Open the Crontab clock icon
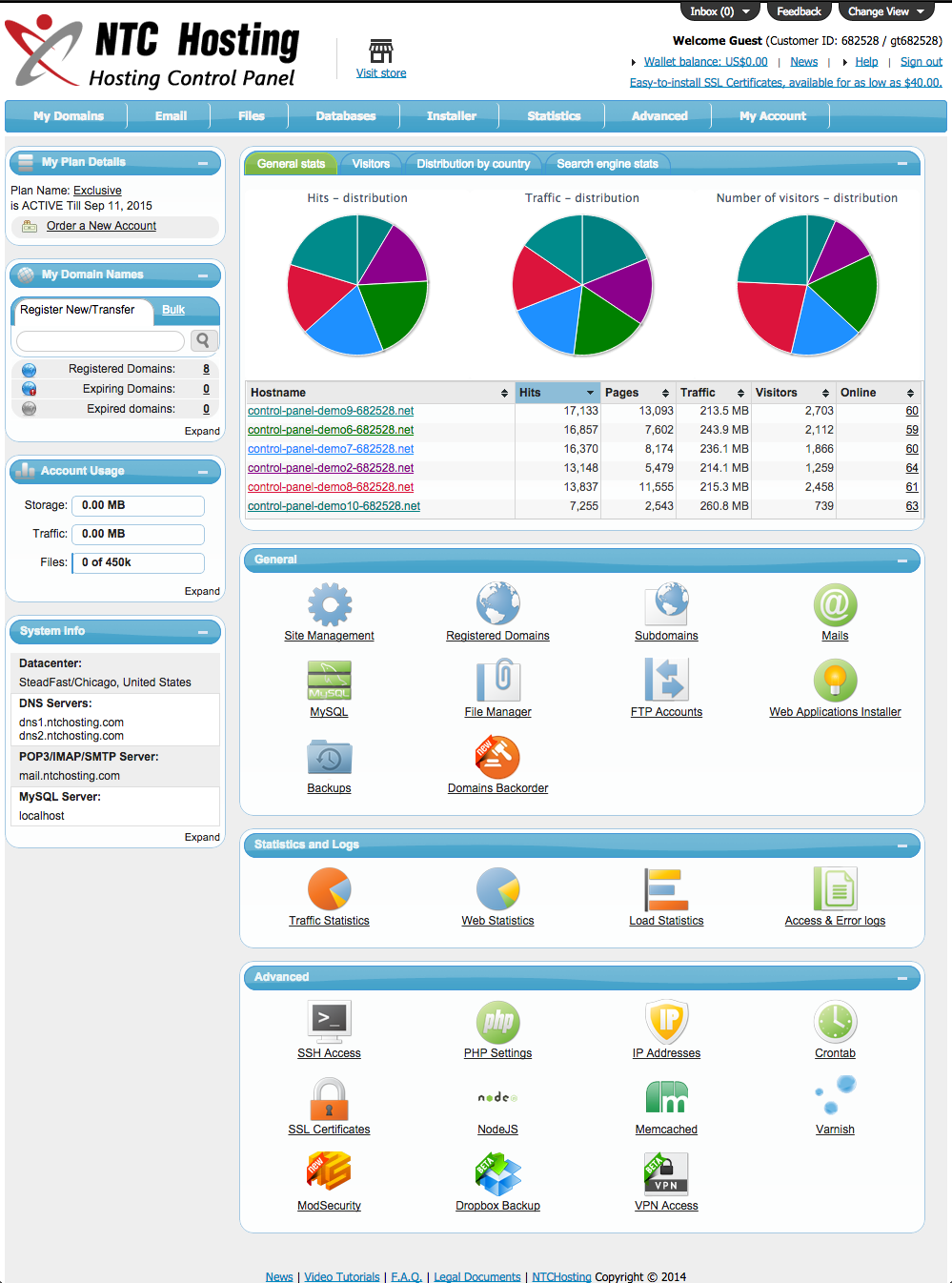952x1283 pixels. pyautogui.click(x=836, y=1022)
